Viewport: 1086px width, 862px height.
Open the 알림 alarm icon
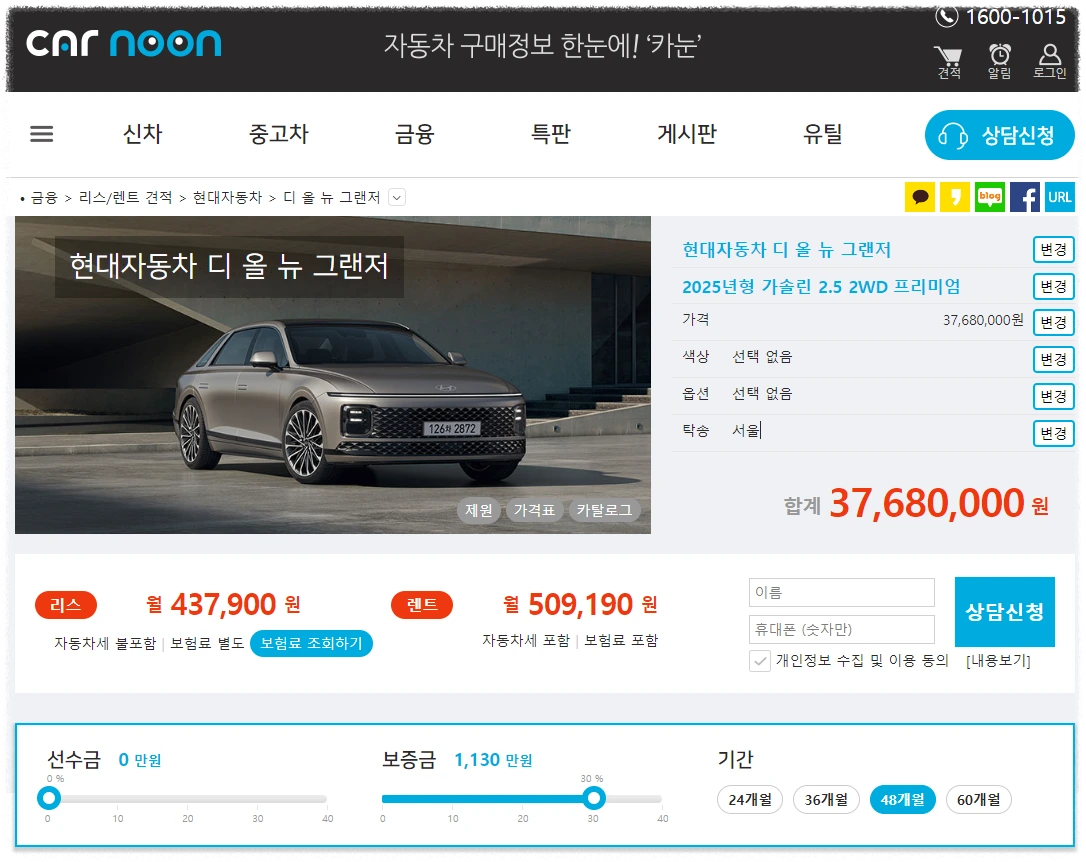[998, 55]
